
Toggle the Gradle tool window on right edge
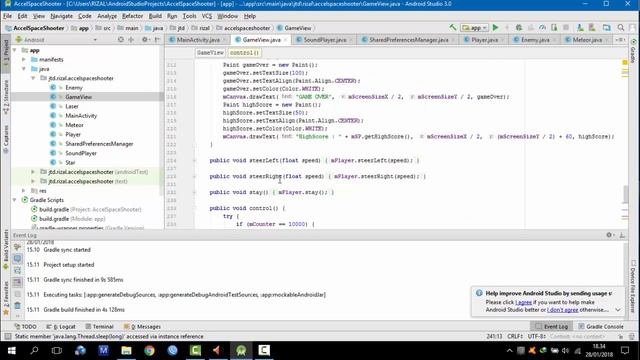(x=633, y=51)
